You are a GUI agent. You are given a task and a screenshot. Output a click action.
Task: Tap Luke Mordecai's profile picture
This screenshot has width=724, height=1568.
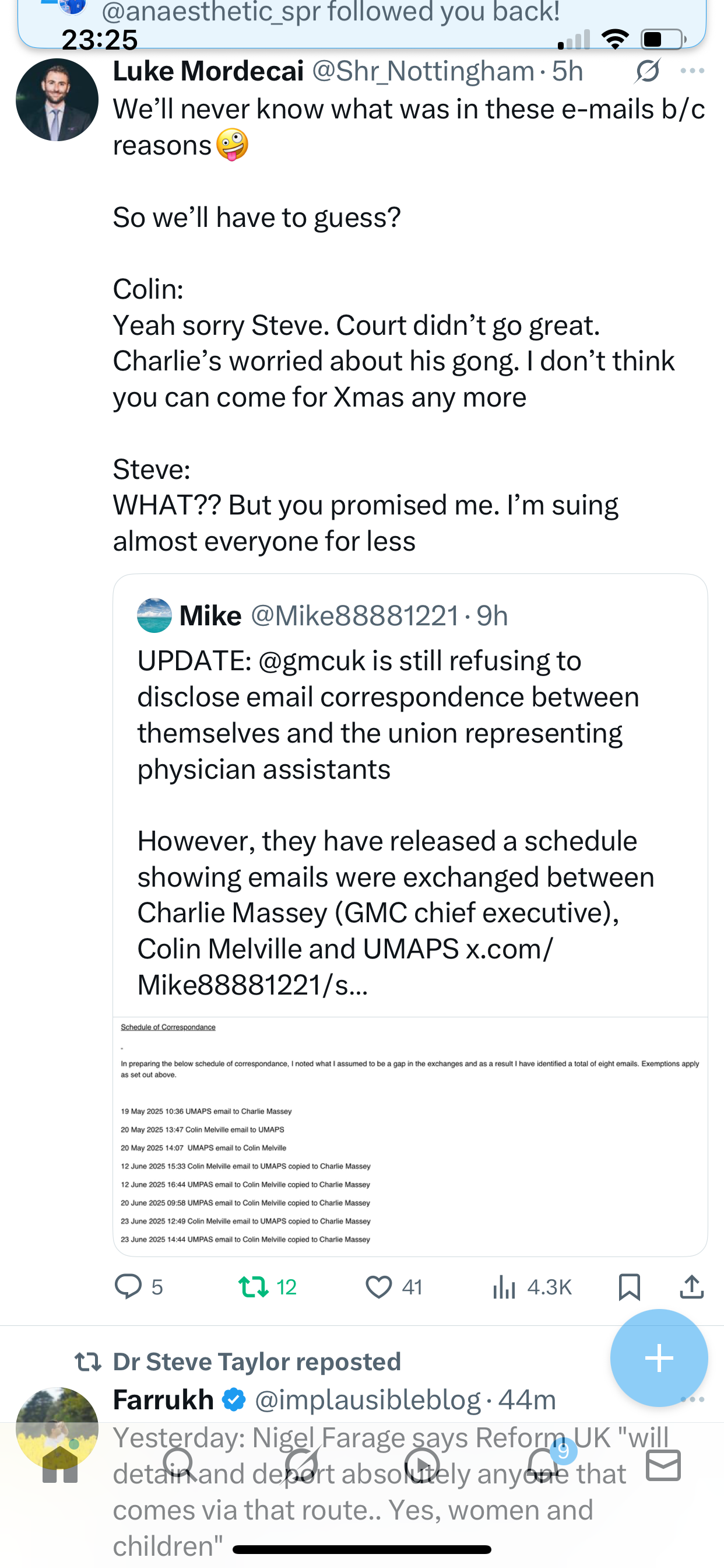click(57, 100)
